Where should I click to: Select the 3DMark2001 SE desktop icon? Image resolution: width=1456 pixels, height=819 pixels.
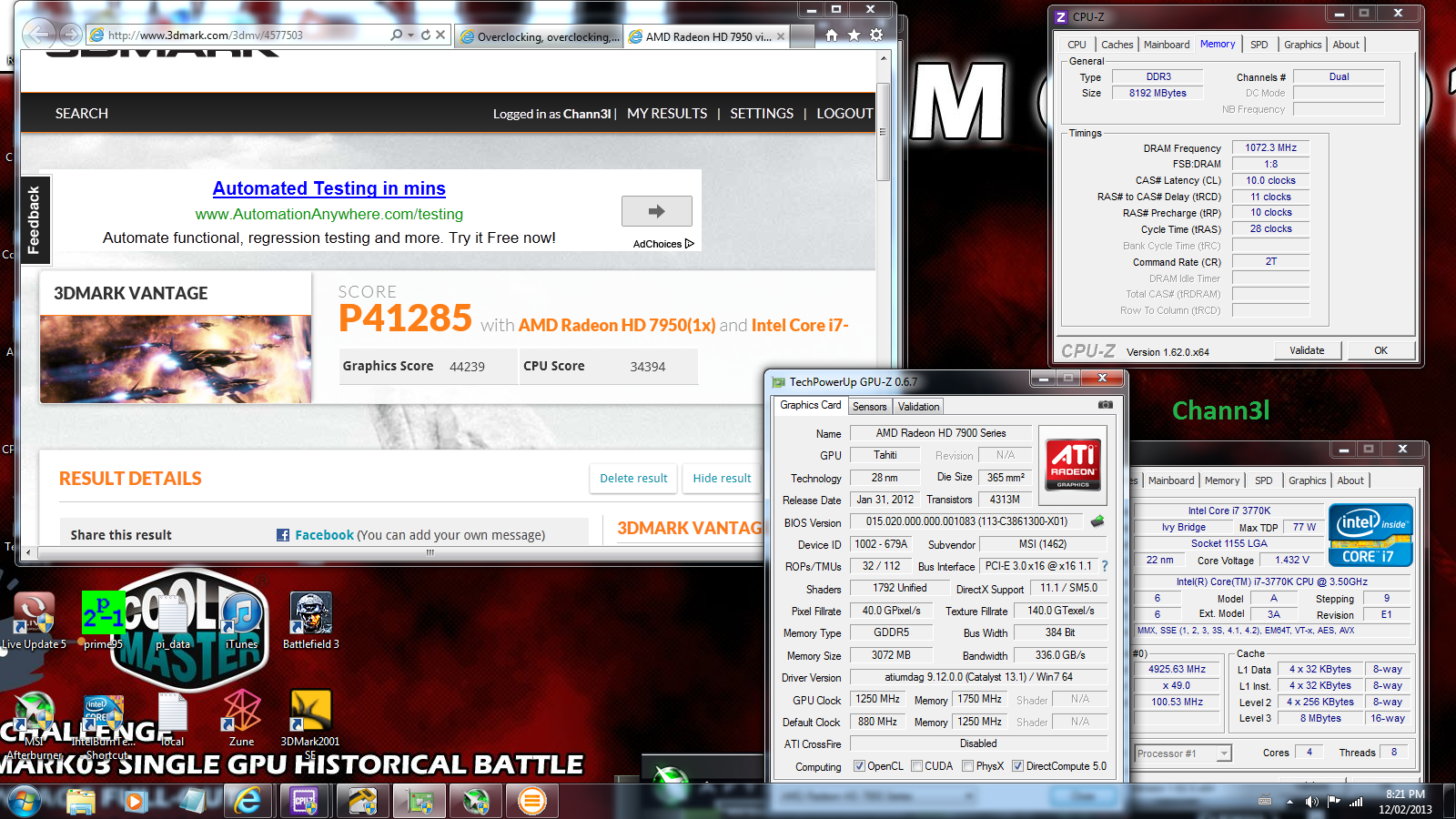310,725
